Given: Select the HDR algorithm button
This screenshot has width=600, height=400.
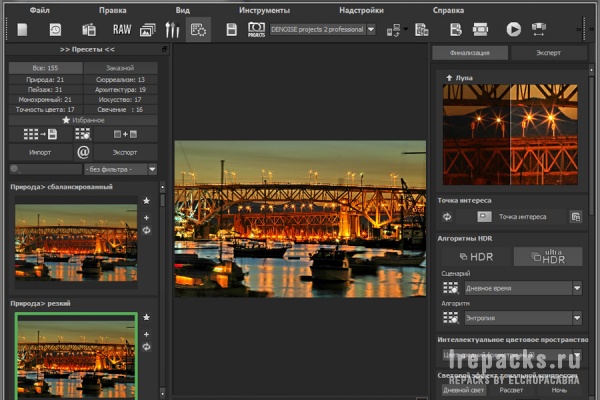Looking at the screenshot, I should pos(476,257).
